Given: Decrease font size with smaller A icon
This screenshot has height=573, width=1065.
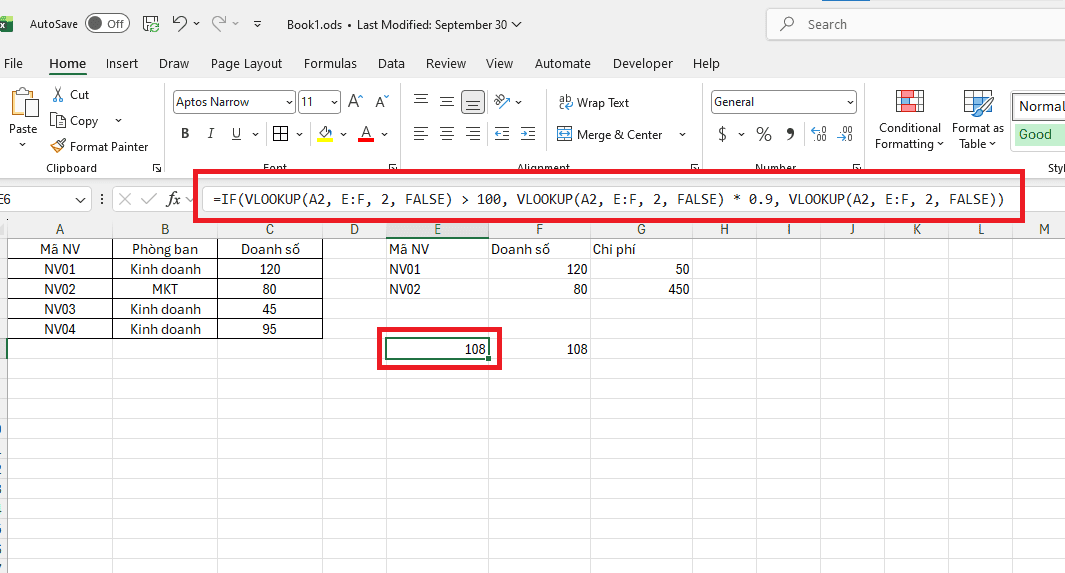Looking at the screenshot, I should click(382, 101).
